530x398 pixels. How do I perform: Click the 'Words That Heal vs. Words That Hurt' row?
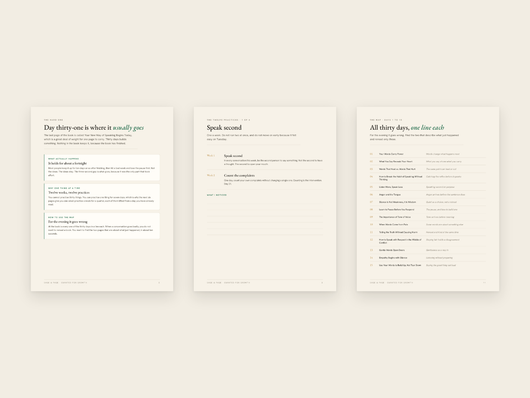(x=428, y=169)
